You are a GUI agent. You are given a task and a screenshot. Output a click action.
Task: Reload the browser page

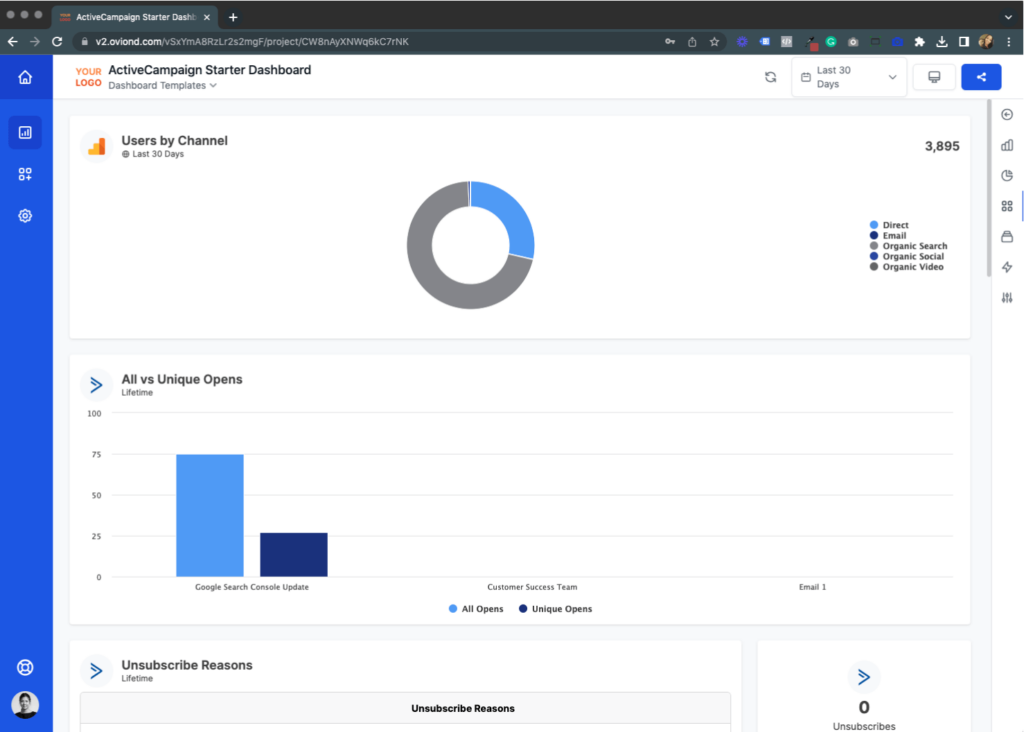57,41
